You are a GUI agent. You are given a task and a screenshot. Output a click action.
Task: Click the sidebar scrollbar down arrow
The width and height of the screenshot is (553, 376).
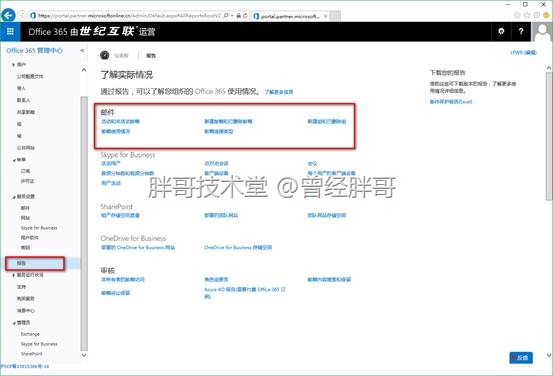(x=84, y=355)
